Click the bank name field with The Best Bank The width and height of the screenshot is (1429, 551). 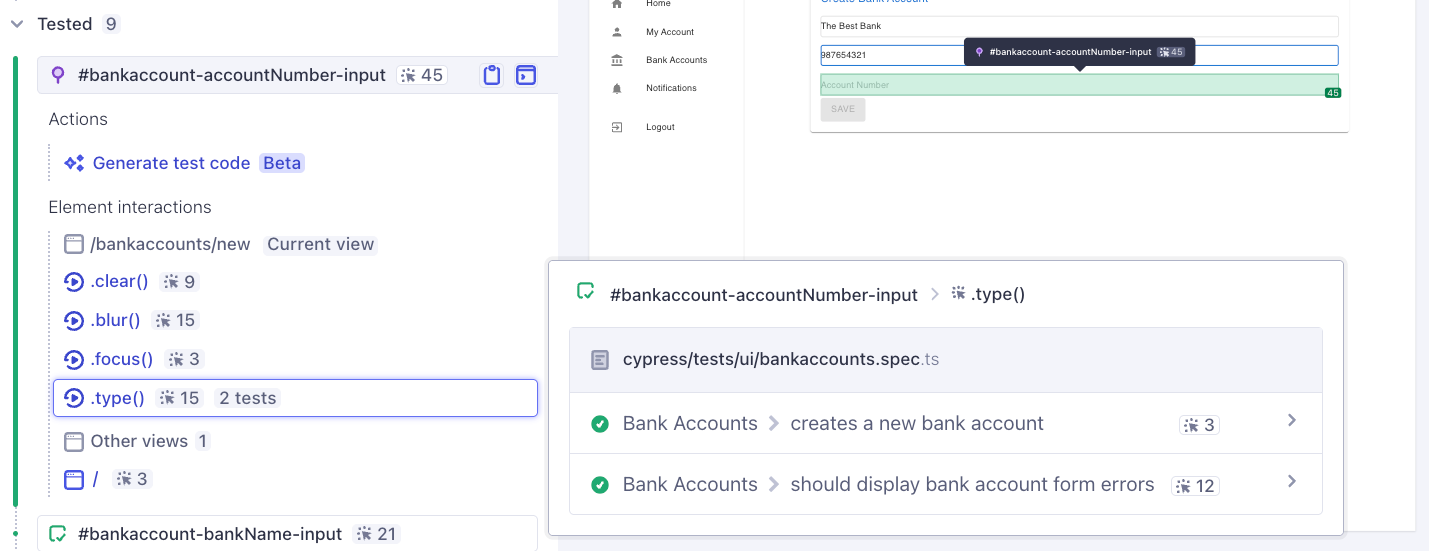click(x=1079, y=26)
